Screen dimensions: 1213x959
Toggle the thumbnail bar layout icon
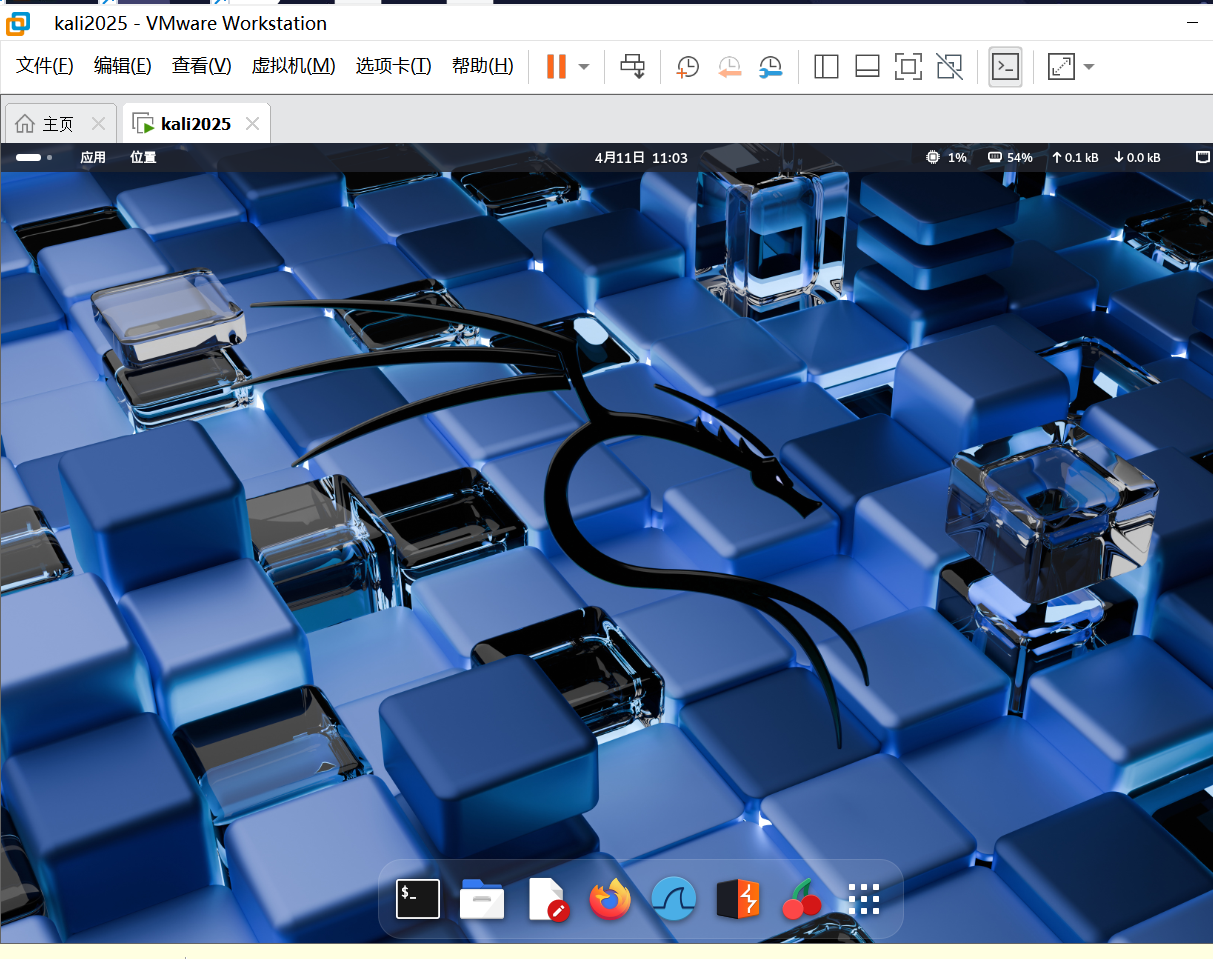[x=867, y=67]
